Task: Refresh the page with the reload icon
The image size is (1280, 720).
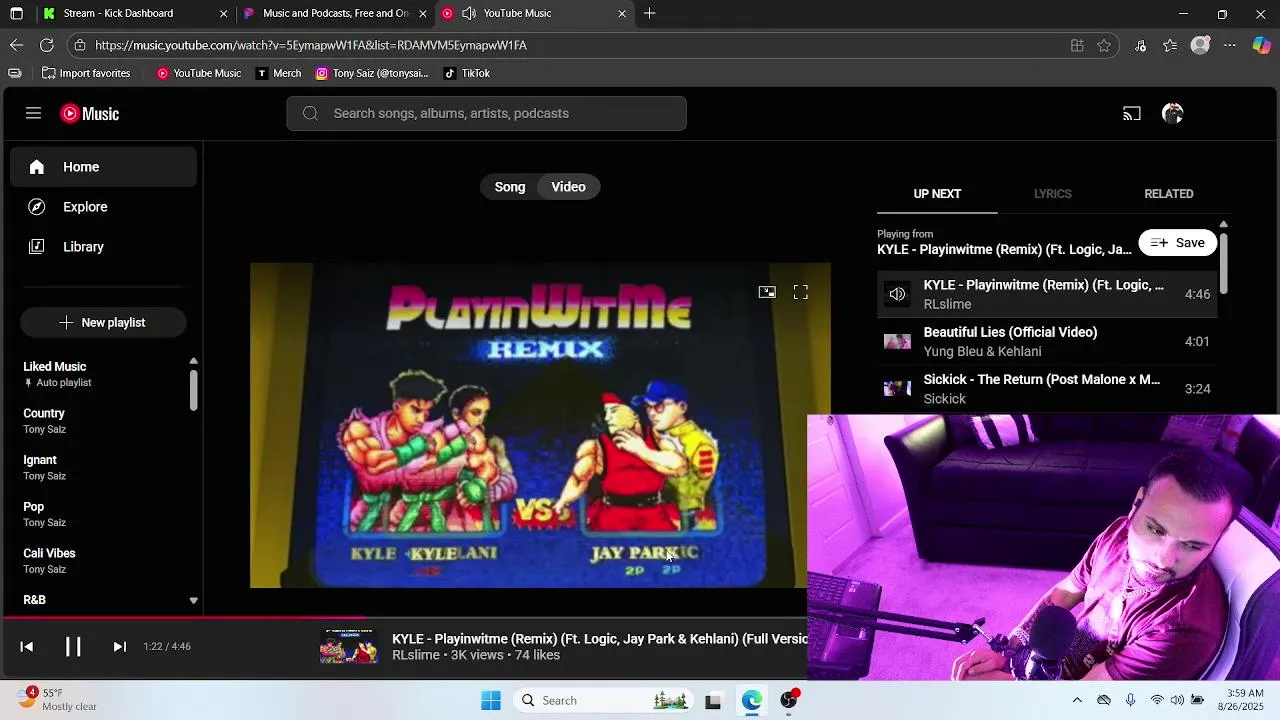Action: pos(46,45)
